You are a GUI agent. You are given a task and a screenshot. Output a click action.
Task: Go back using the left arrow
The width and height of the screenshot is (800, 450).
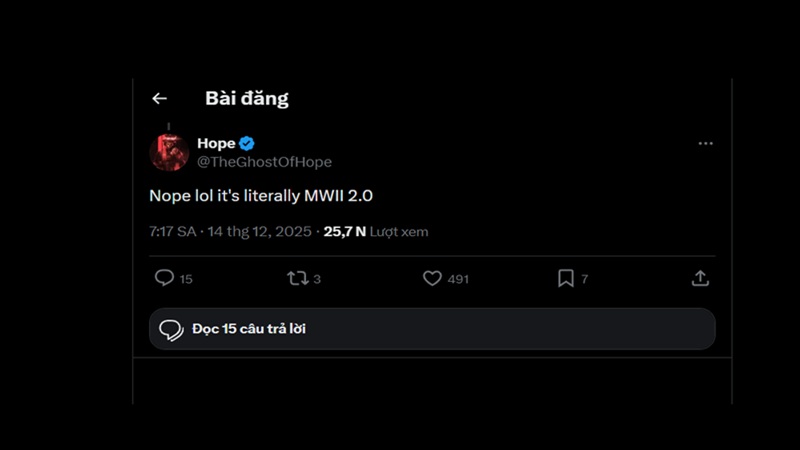(x=159, y=98)
